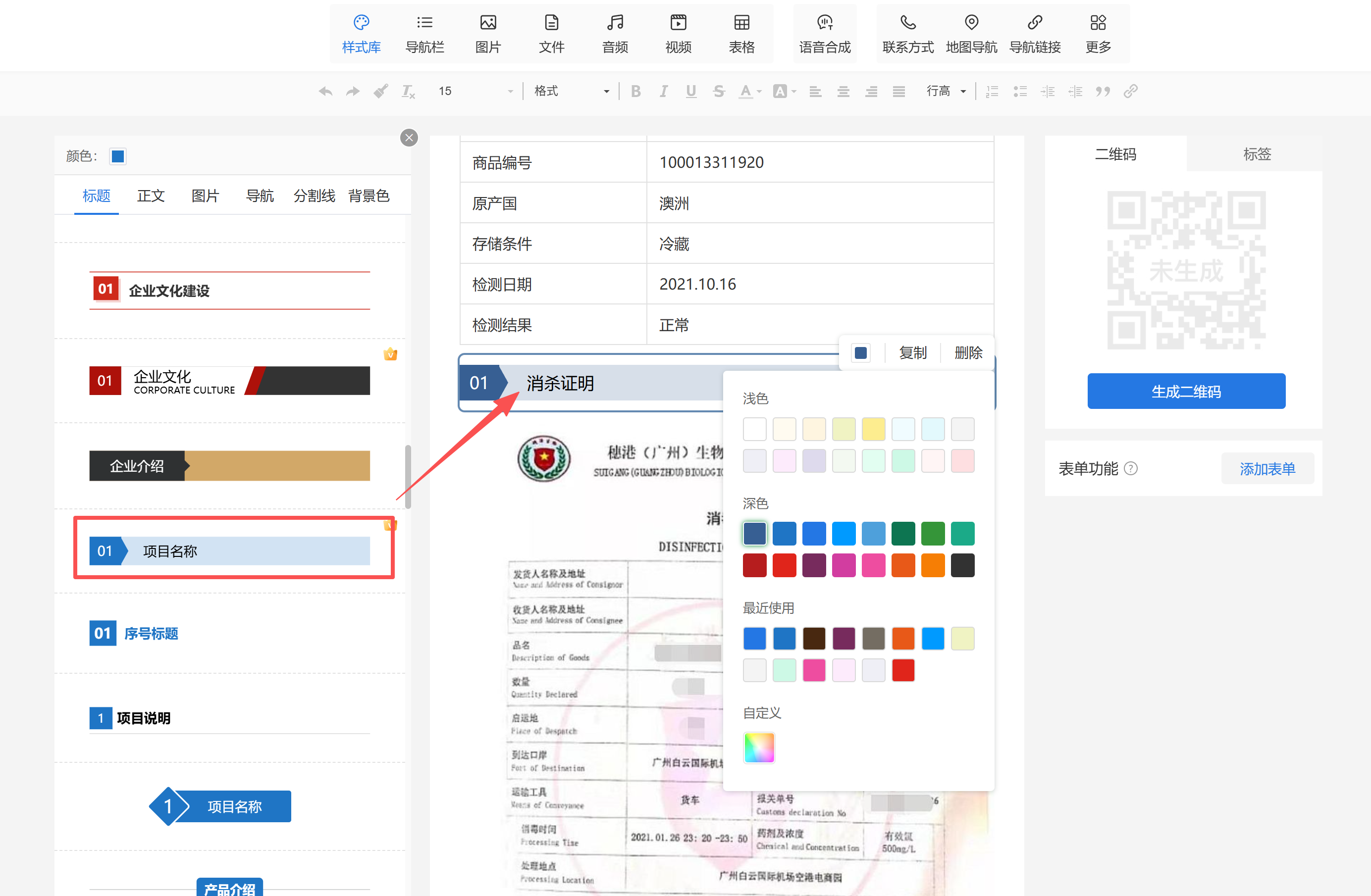Click the undo arrow icon

pos(325,91)
